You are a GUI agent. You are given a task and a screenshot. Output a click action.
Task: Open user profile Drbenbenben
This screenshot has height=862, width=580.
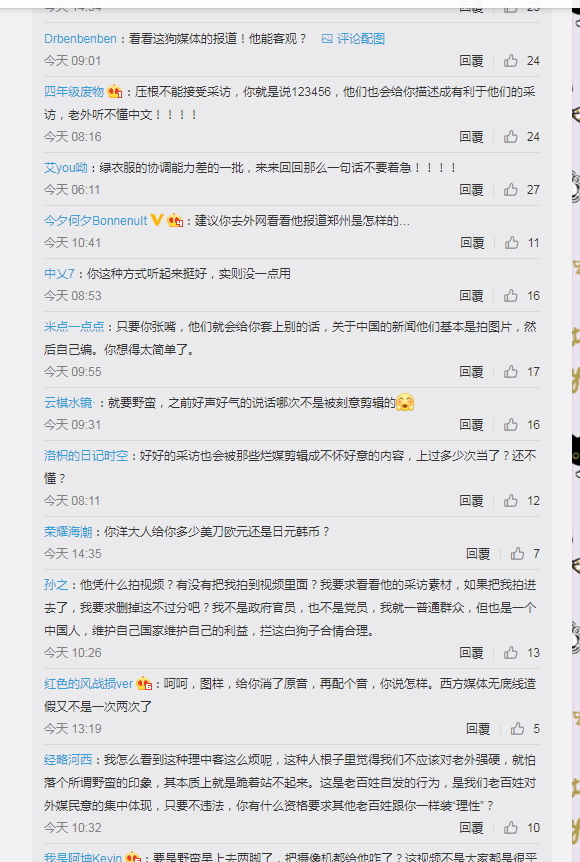[x=80, y=38]
